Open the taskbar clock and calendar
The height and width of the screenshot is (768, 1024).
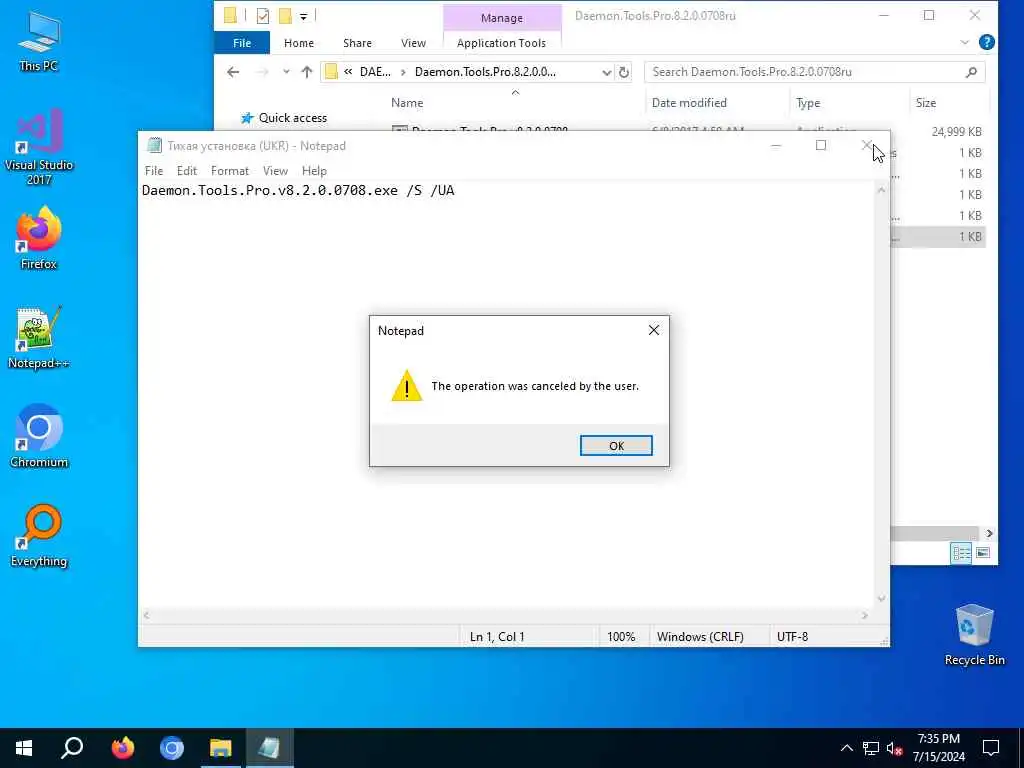(938, 748)
